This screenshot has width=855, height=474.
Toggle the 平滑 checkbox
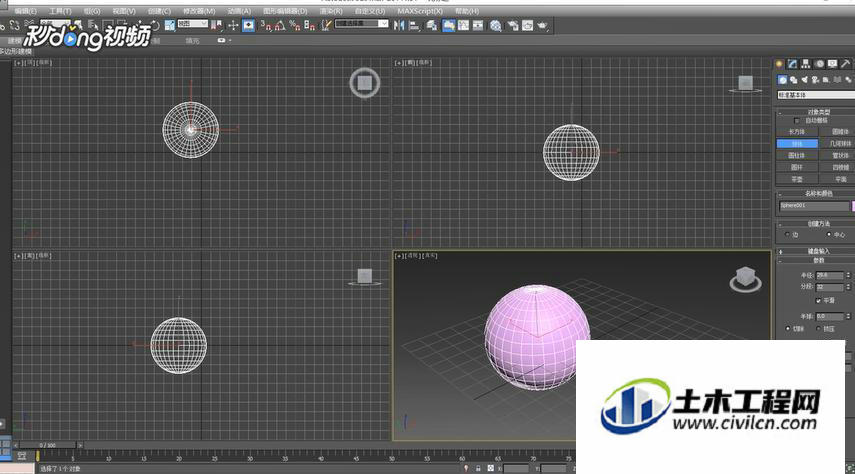pyautogui.click(x=818, y=301)
